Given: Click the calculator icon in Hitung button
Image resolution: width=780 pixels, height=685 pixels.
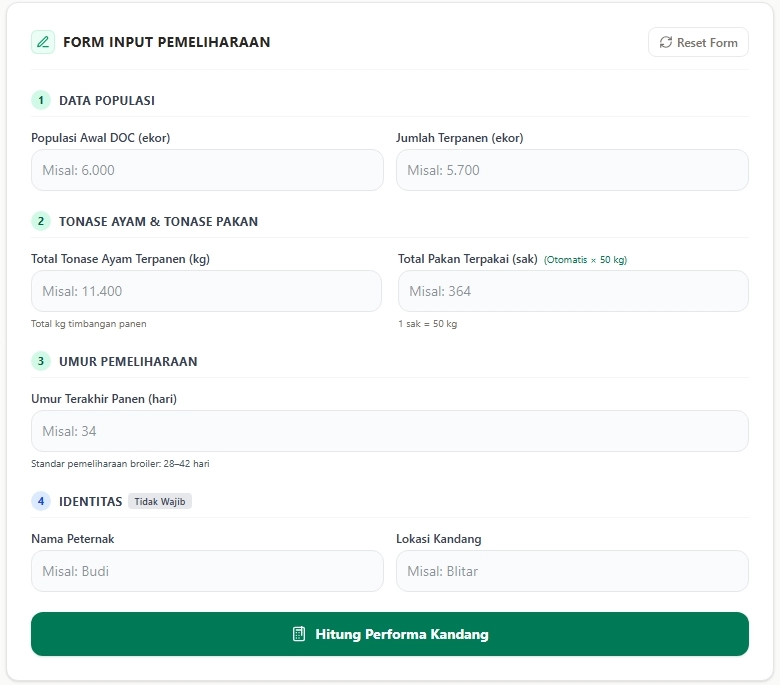Looking at the screenshot, I should pos(298,634).
